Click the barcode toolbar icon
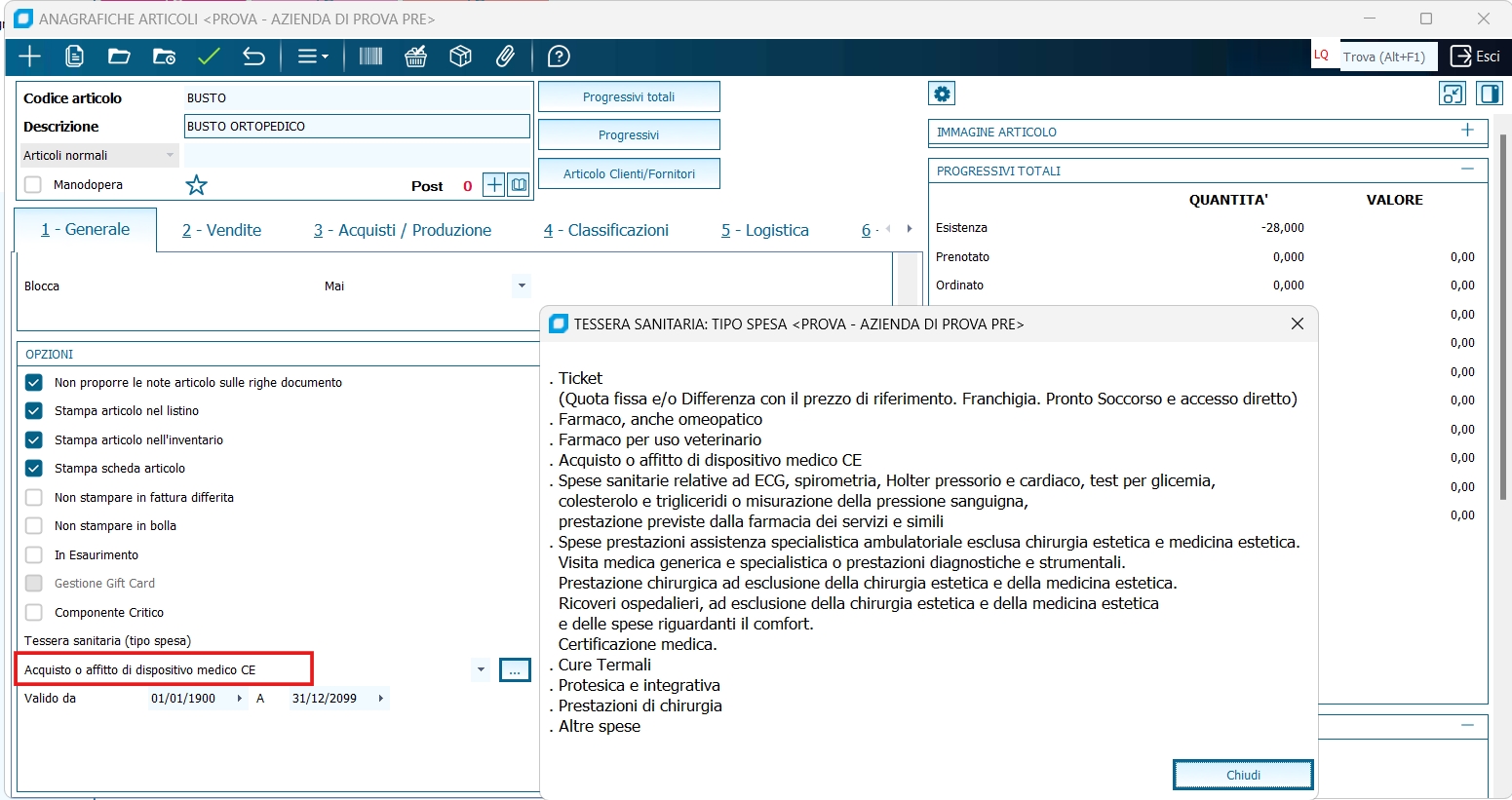The image size is (1512, 800). (370, 57)
